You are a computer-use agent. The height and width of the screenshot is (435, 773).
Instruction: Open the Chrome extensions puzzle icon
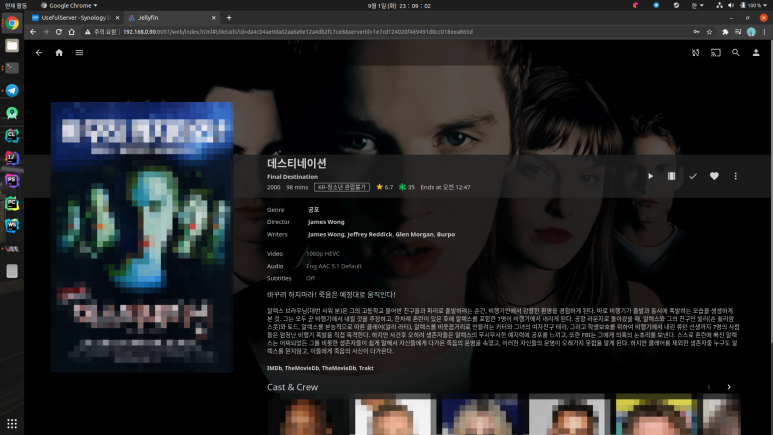[725, 32]
